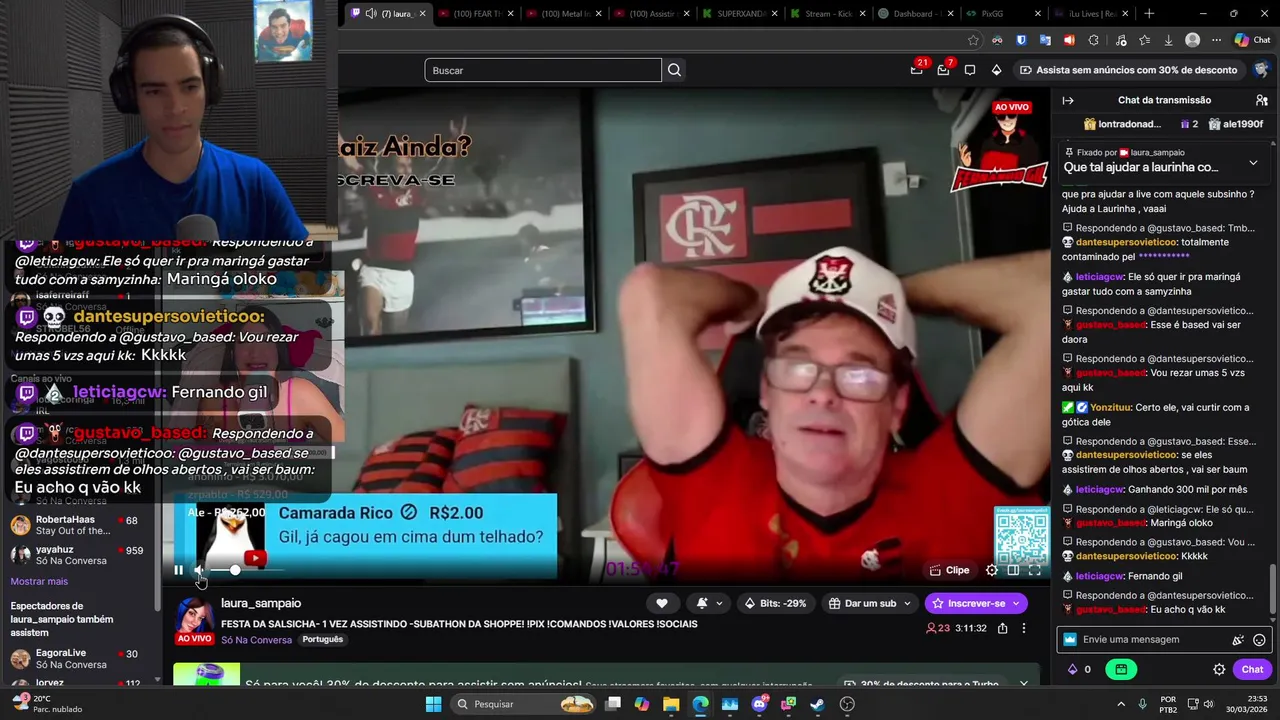
Task: Open the Get Bits diamond icon in the top bar
Action: (x=996, y=70)
